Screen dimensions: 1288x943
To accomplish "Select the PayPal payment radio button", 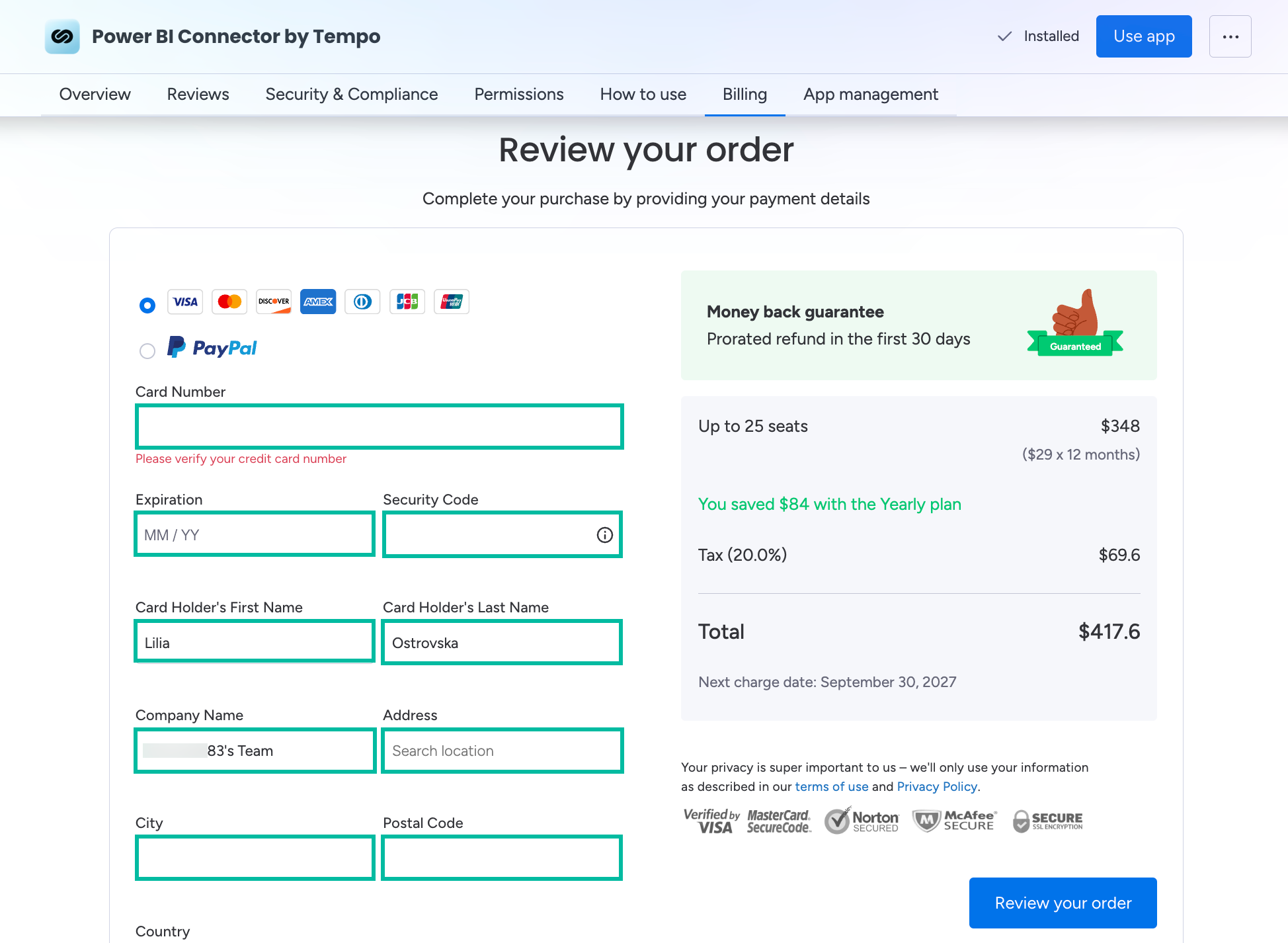I will [147, 350].
